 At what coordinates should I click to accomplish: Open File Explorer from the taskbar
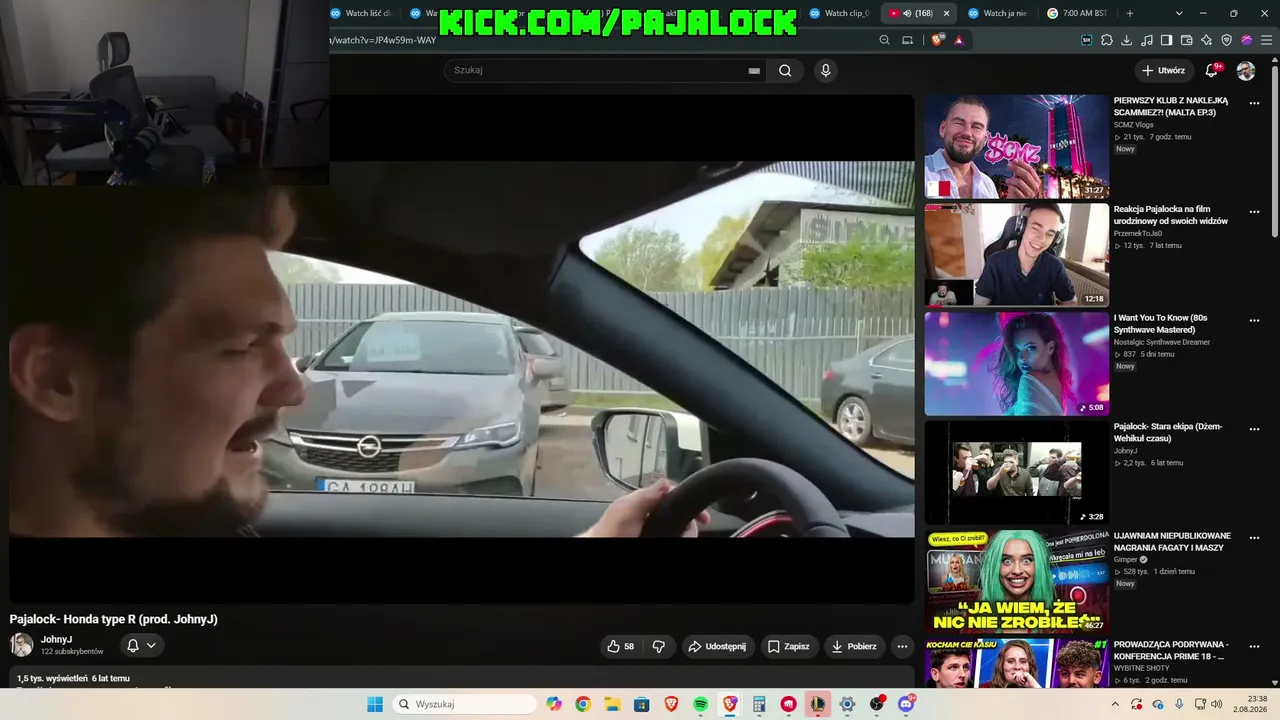click(612, 704)
